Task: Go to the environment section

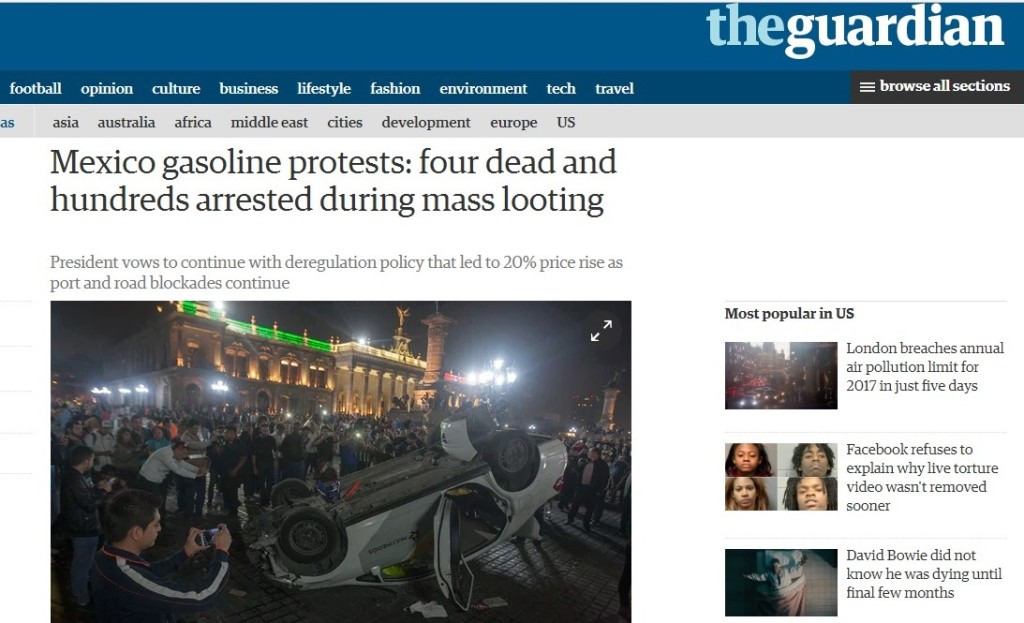Action: pyautogui.click(x=483, y=88)
